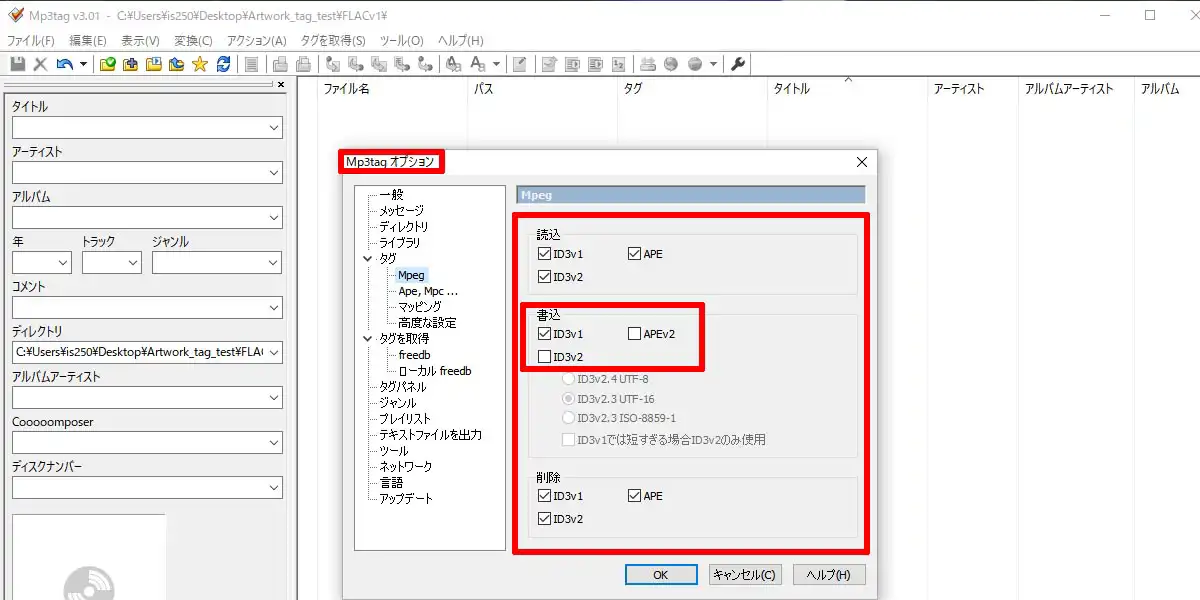Open the ディスクナンバー field dropdown
Viewport: 1200px width, 600px height.
coord(274,488)
